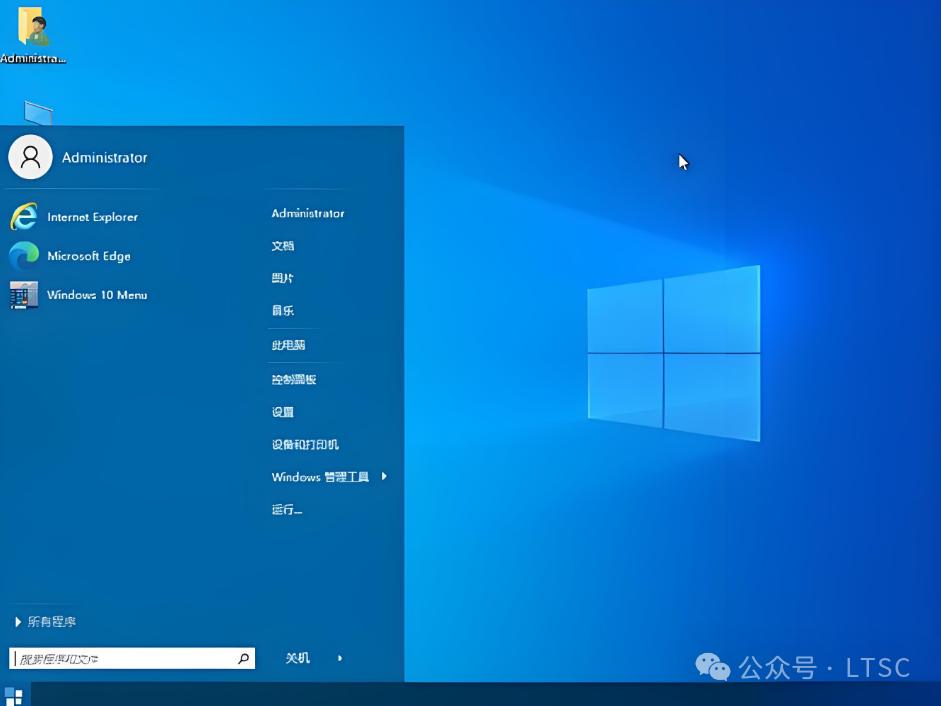Open 此电脑 from the Start menu

(x=289, y=344)
